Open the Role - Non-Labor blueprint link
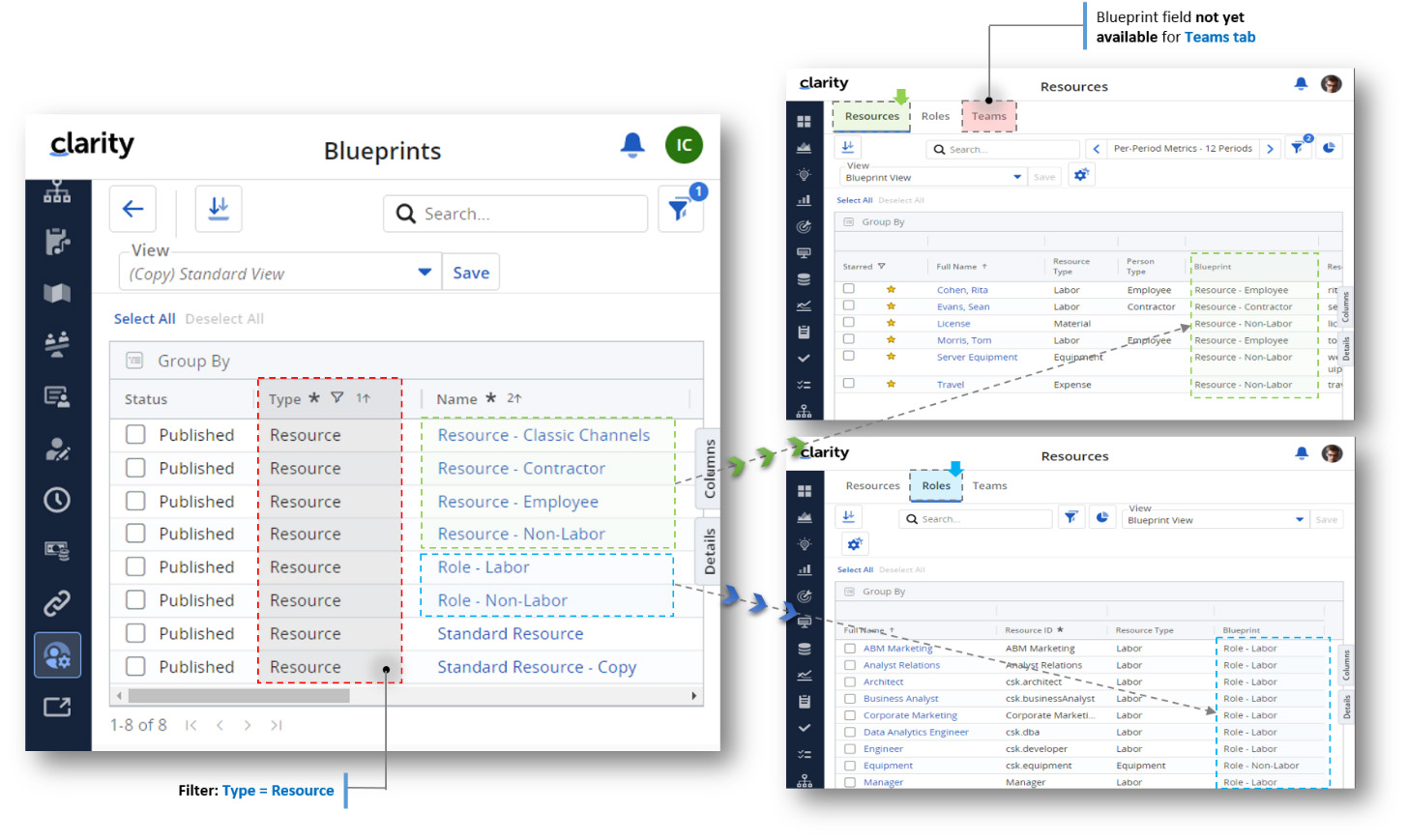 click(502, 600)
